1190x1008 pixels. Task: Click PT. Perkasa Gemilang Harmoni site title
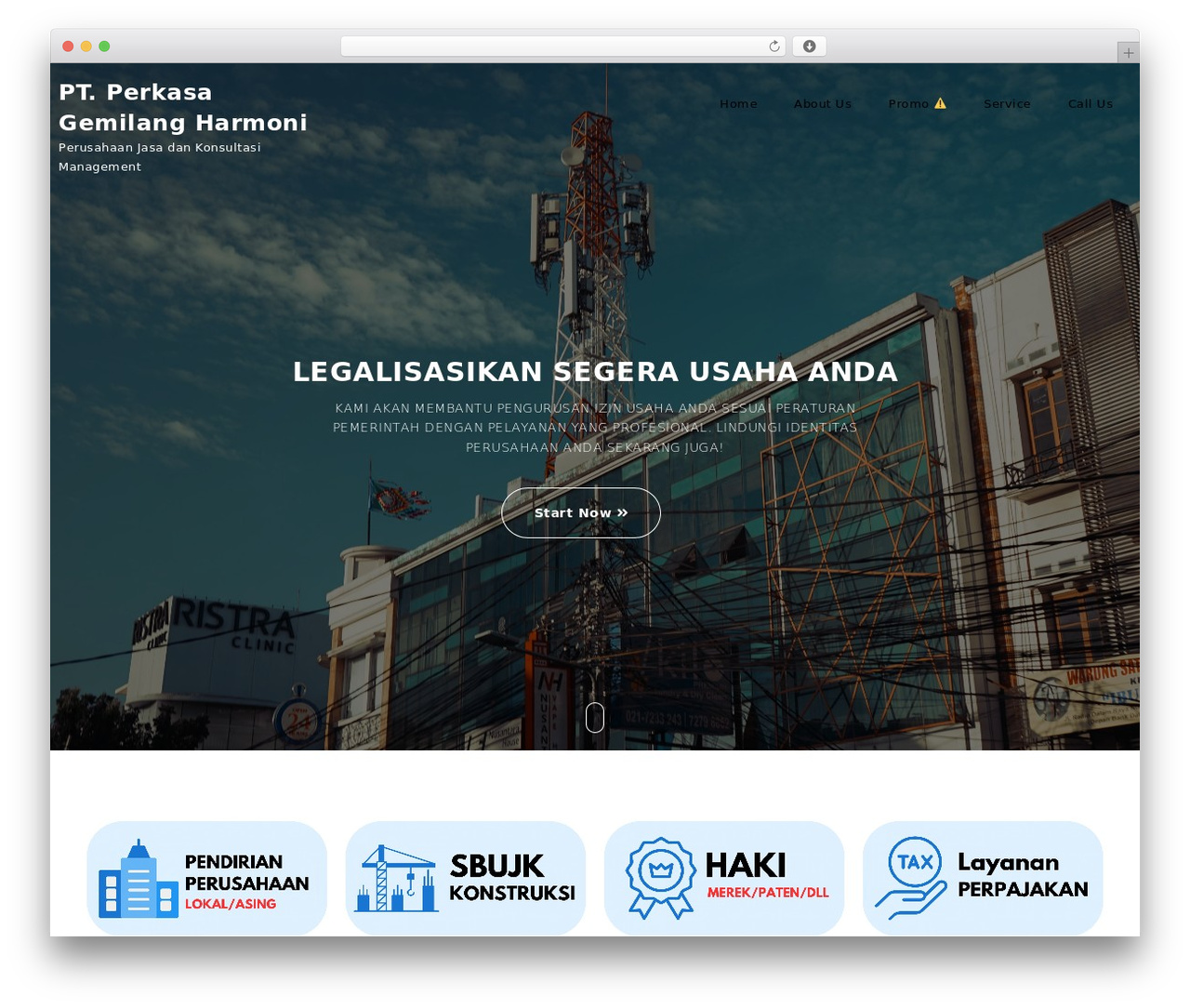[183, 107]
